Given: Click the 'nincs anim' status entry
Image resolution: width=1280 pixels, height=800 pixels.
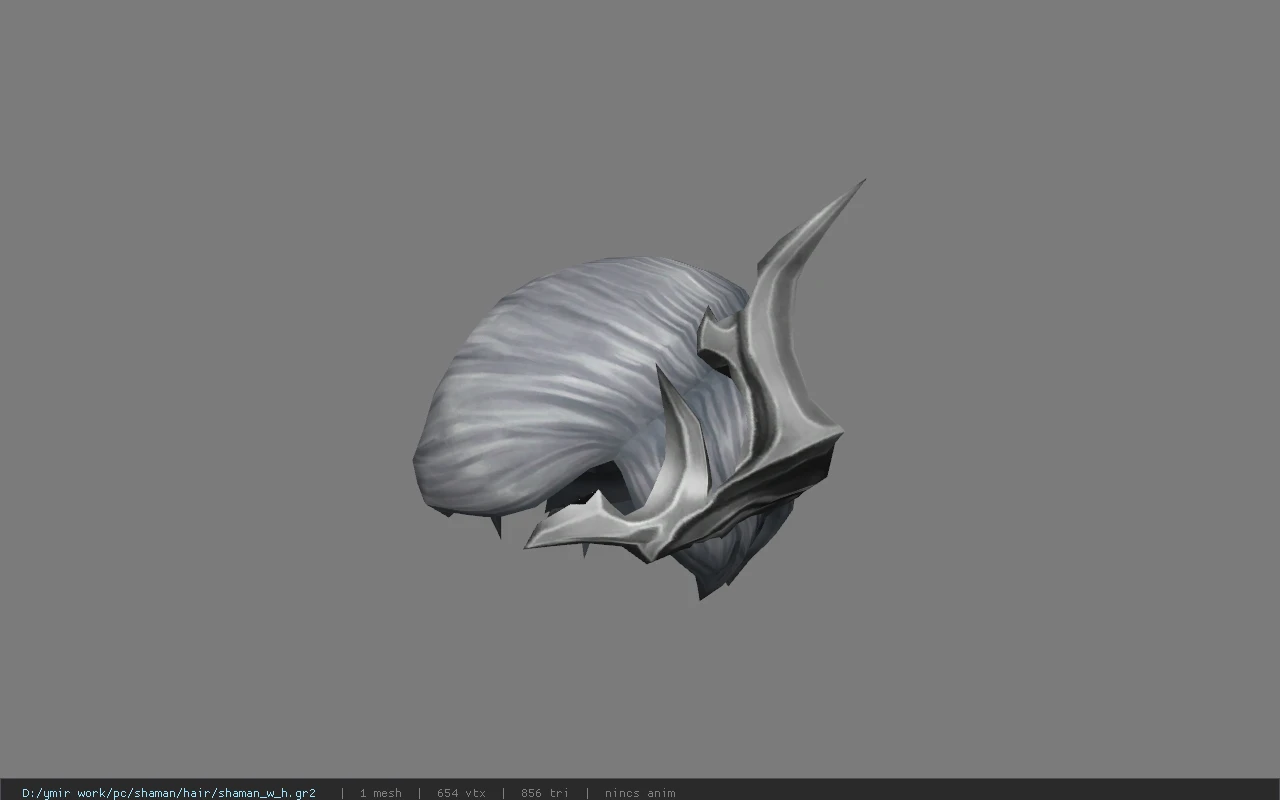Looking at the screenshot, I should coord(640,793).
